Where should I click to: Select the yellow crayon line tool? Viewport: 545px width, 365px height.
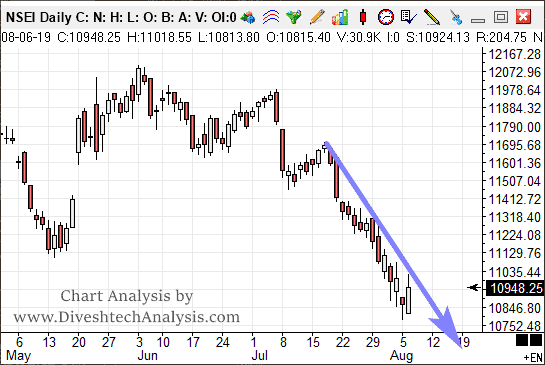point(432,17)
